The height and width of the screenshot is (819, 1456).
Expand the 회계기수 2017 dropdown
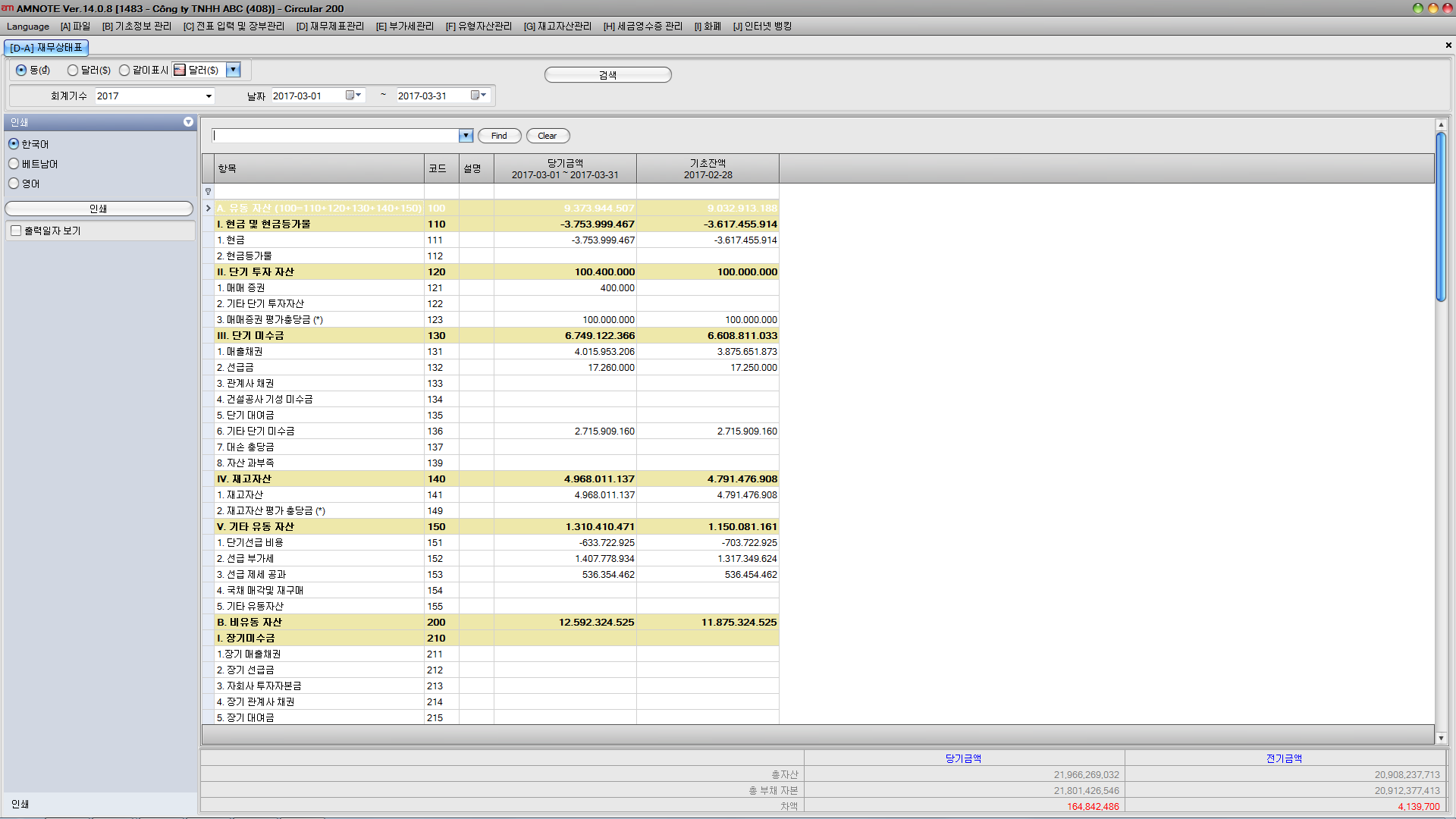point(209,96)
